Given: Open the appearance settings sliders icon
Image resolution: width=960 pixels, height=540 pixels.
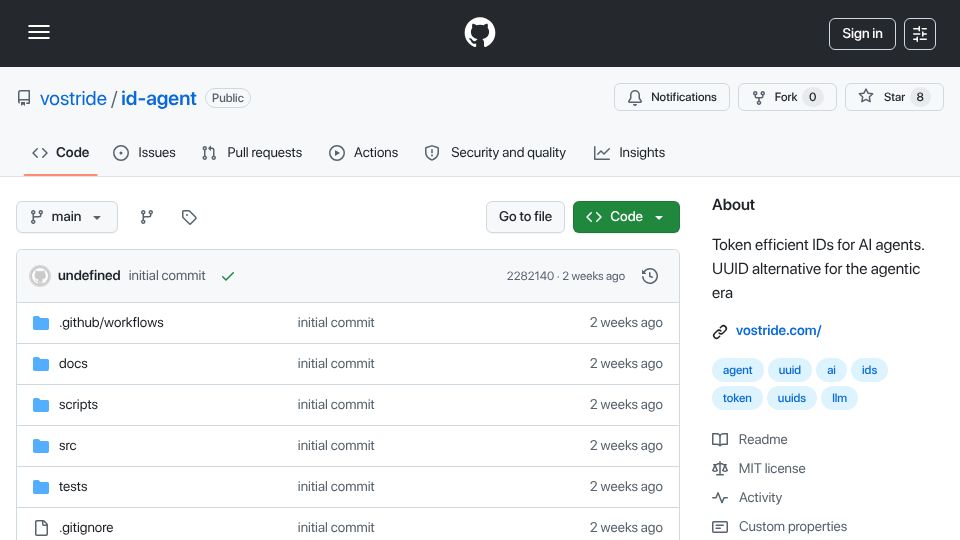Looking at the screenshot, I should click(x=920, y=34).
